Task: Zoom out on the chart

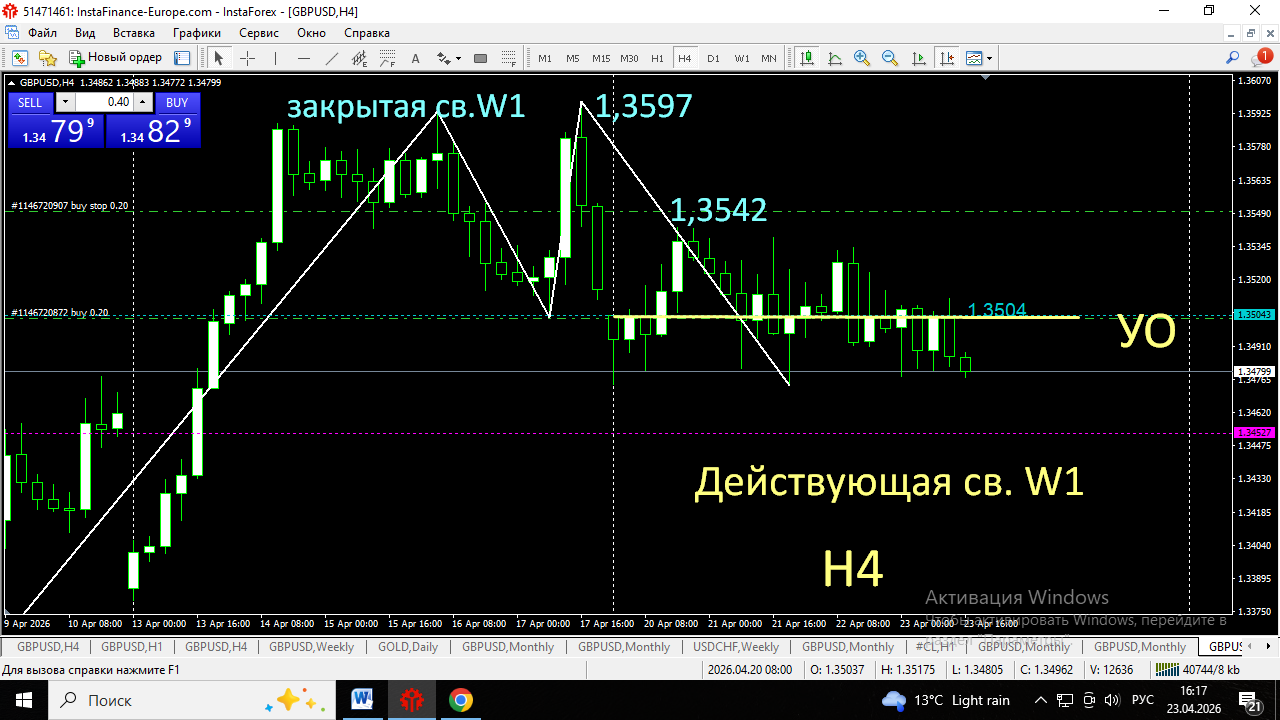Action: [890, 58]
